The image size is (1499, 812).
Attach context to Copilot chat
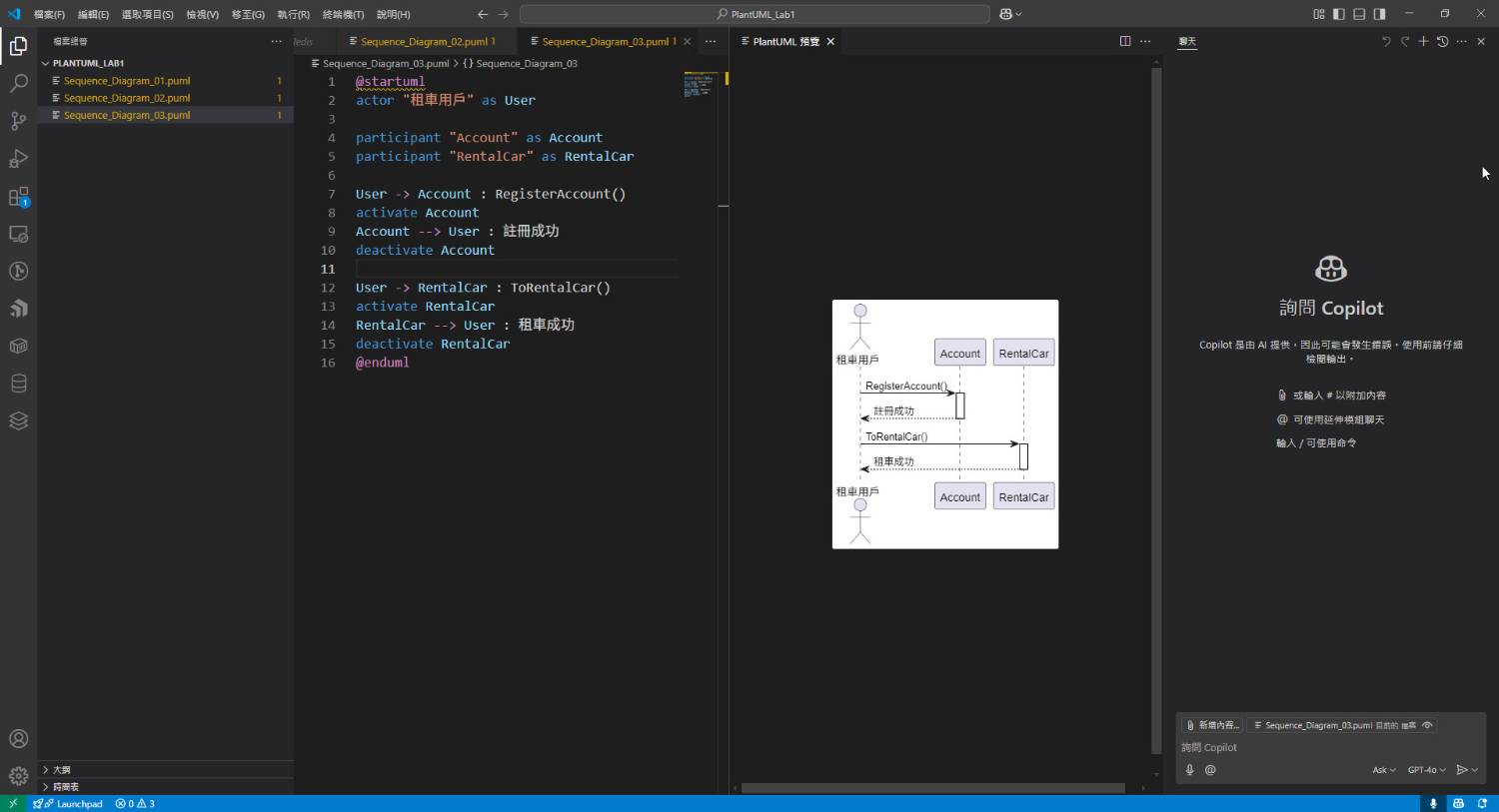[x=1214, y=725]
